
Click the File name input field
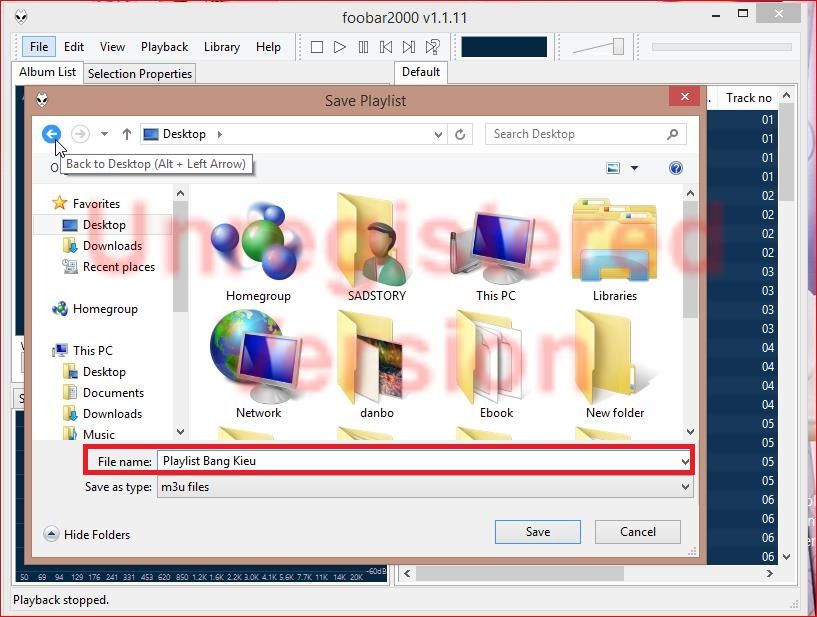click(x=418, y=461)
